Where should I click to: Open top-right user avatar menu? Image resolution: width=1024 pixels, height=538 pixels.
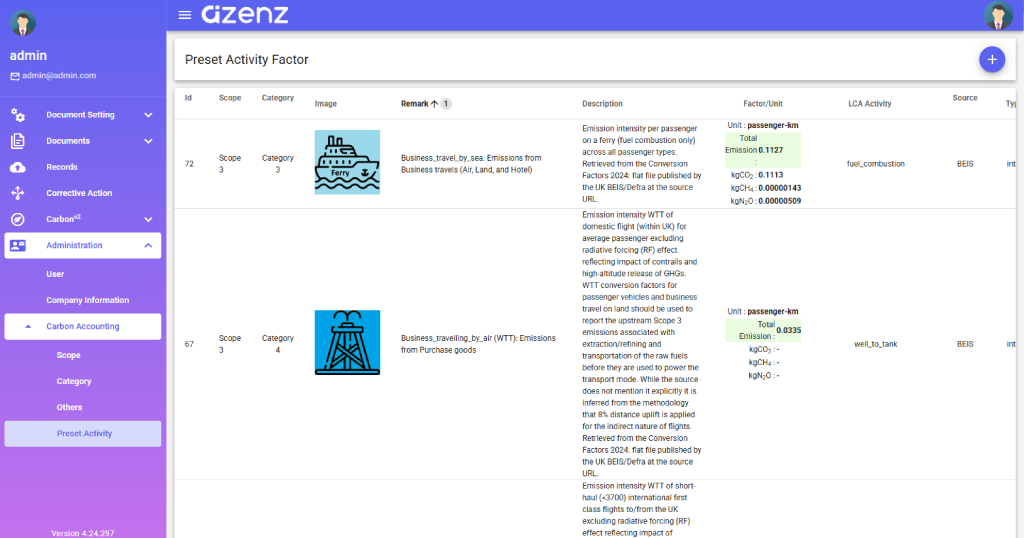(x=997, y=15)
